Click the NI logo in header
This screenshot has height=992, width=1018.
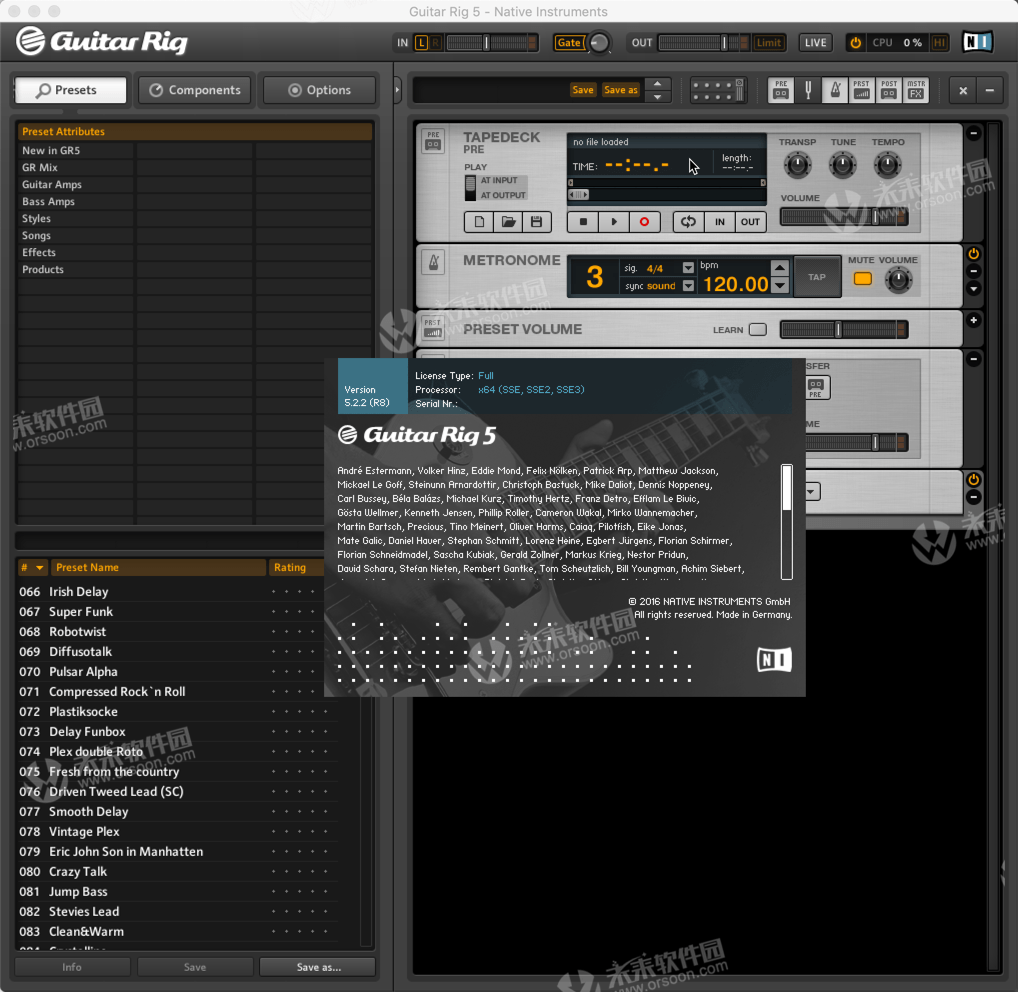[977, 42]
